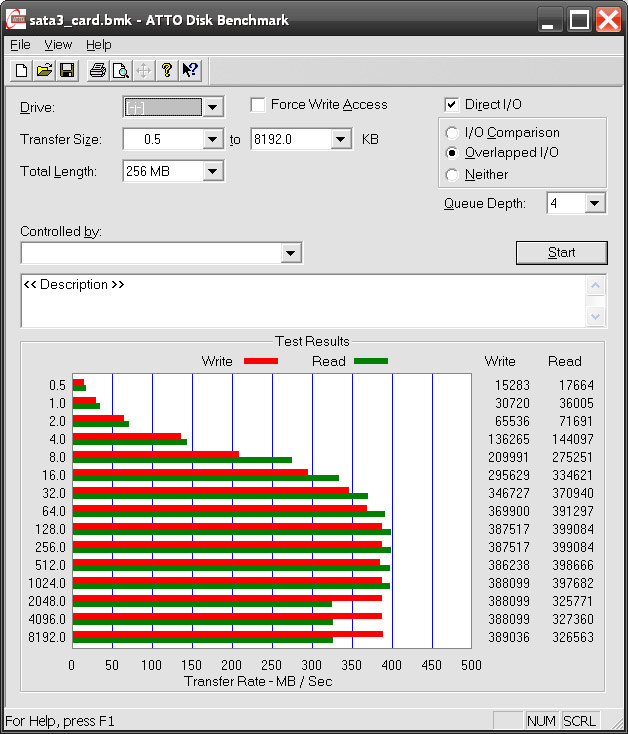This screenshot has width=628, height=734.
Task: Expand the 8192.0 transfer size dropdown
Action: [340, 139]
